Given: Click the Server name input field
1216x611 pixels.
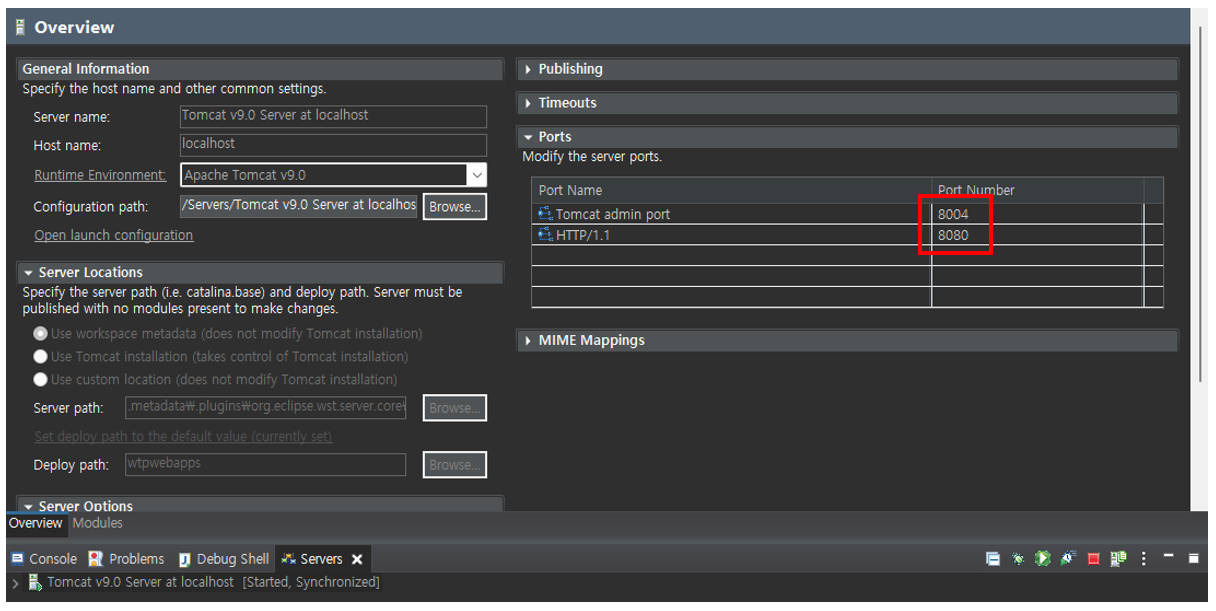Looking at the screenshot, I should pyautogui.click(x=333, y=116).
